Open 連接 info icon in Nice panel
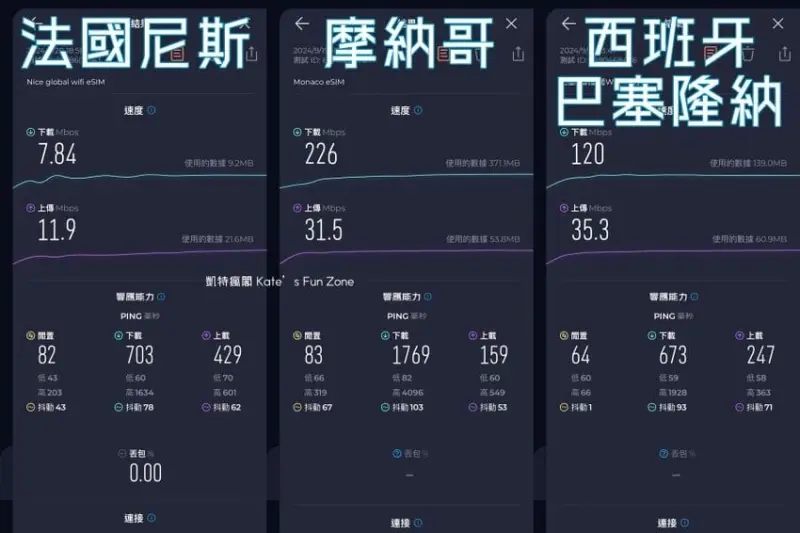This screenshot has width=800, height=533. click(151, 519)
